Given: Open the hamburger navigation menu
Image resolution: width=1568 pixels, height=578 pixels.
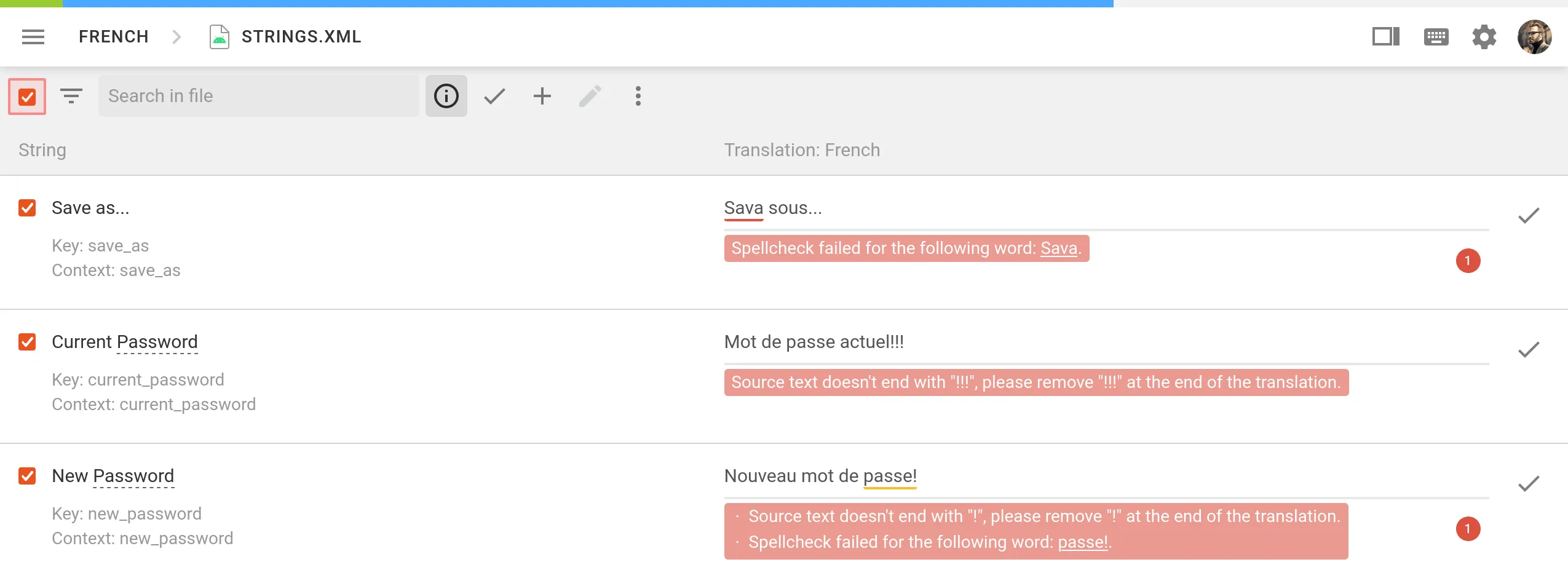Looking at the screenshot, I should (x=34, y=36).
